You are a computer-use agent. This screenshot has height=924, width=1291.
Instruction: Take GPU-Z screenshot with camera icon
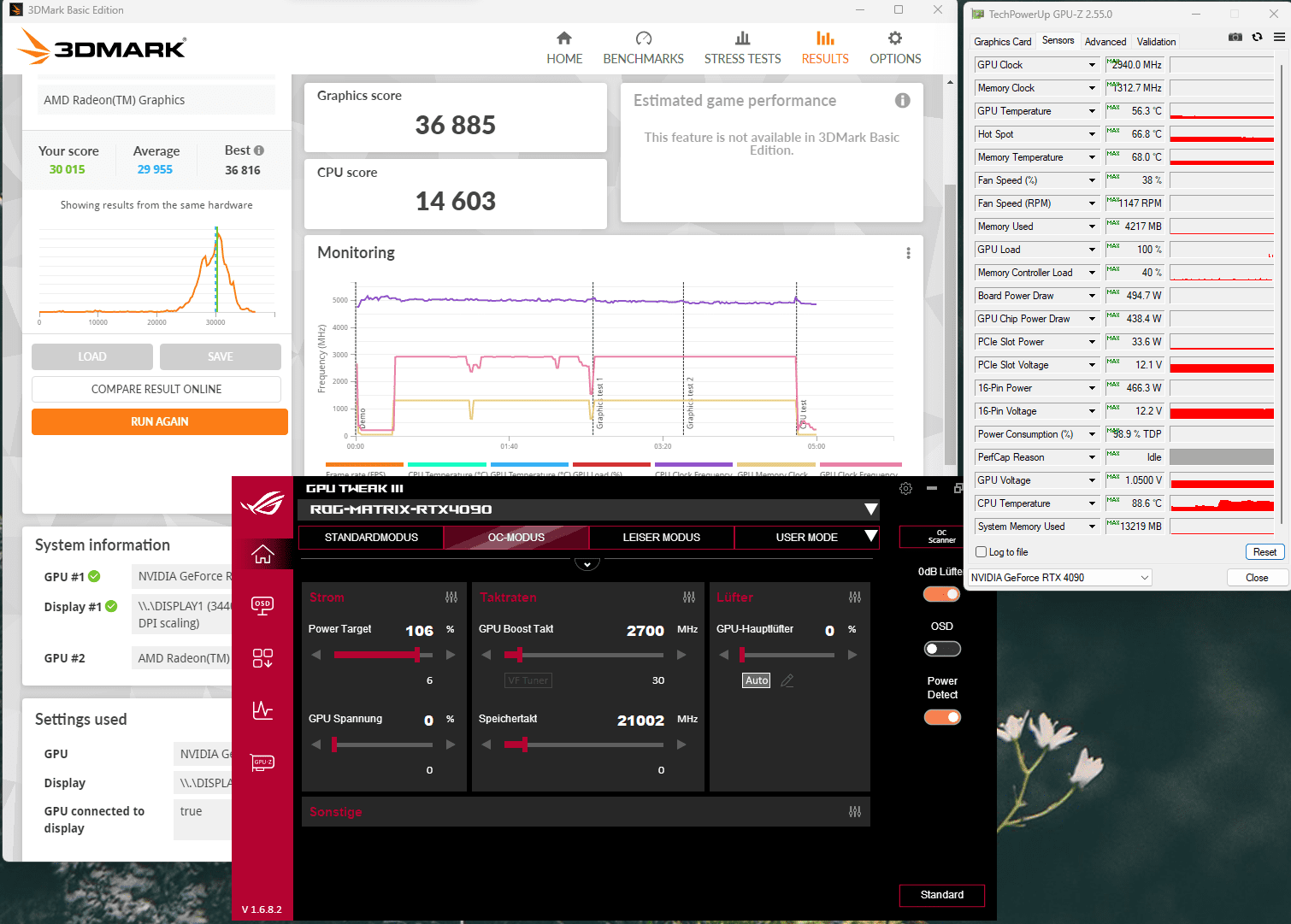pyautogui.click(x=1235, y=37)
